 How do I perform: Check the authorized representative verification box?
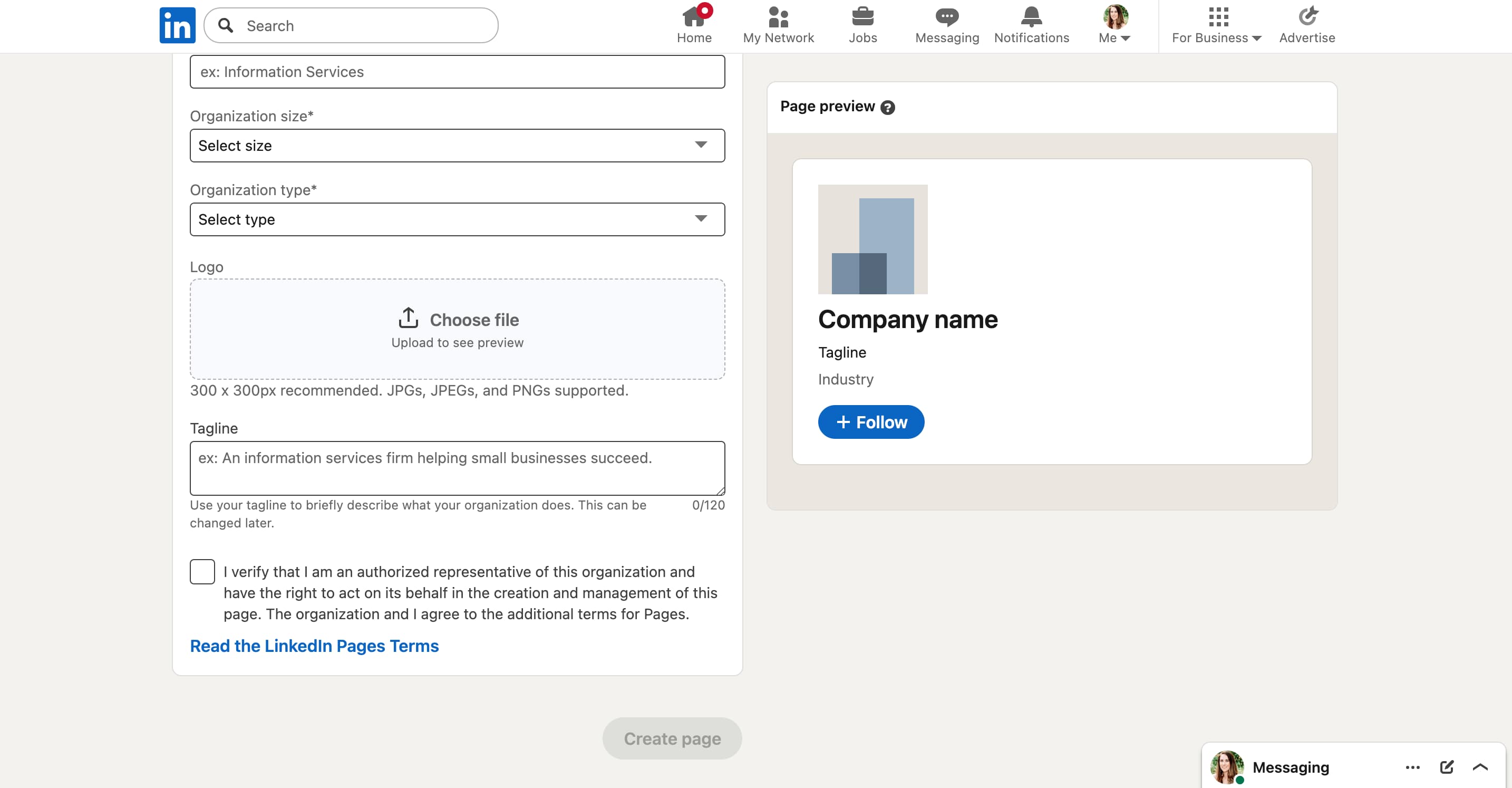[202, 571]
